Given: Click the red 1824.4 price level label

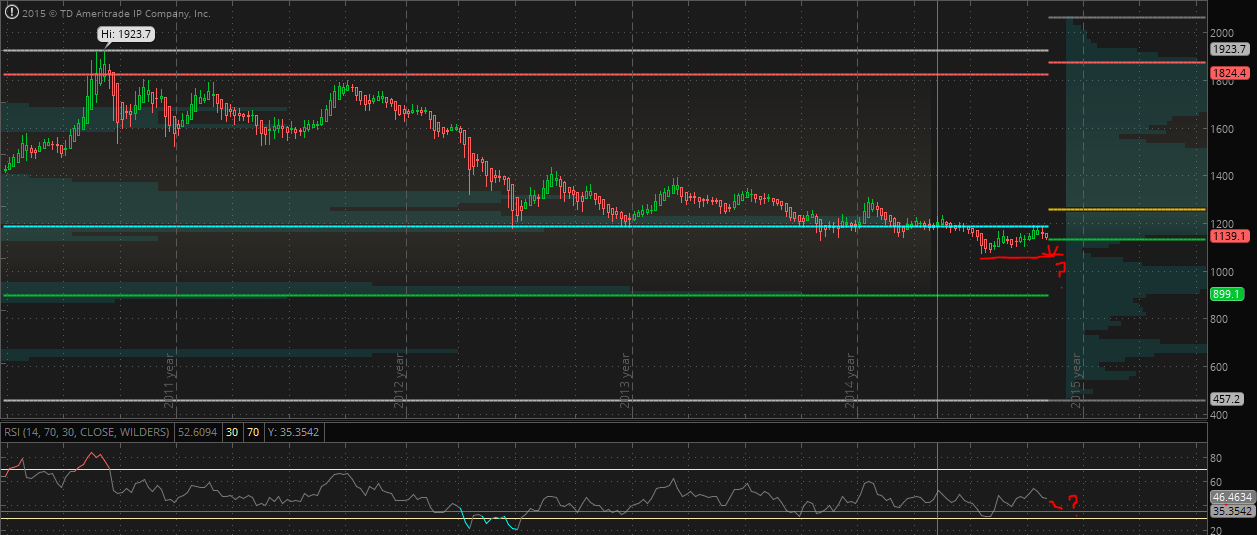Looking at the screenshot, I should pos(1229,73).
